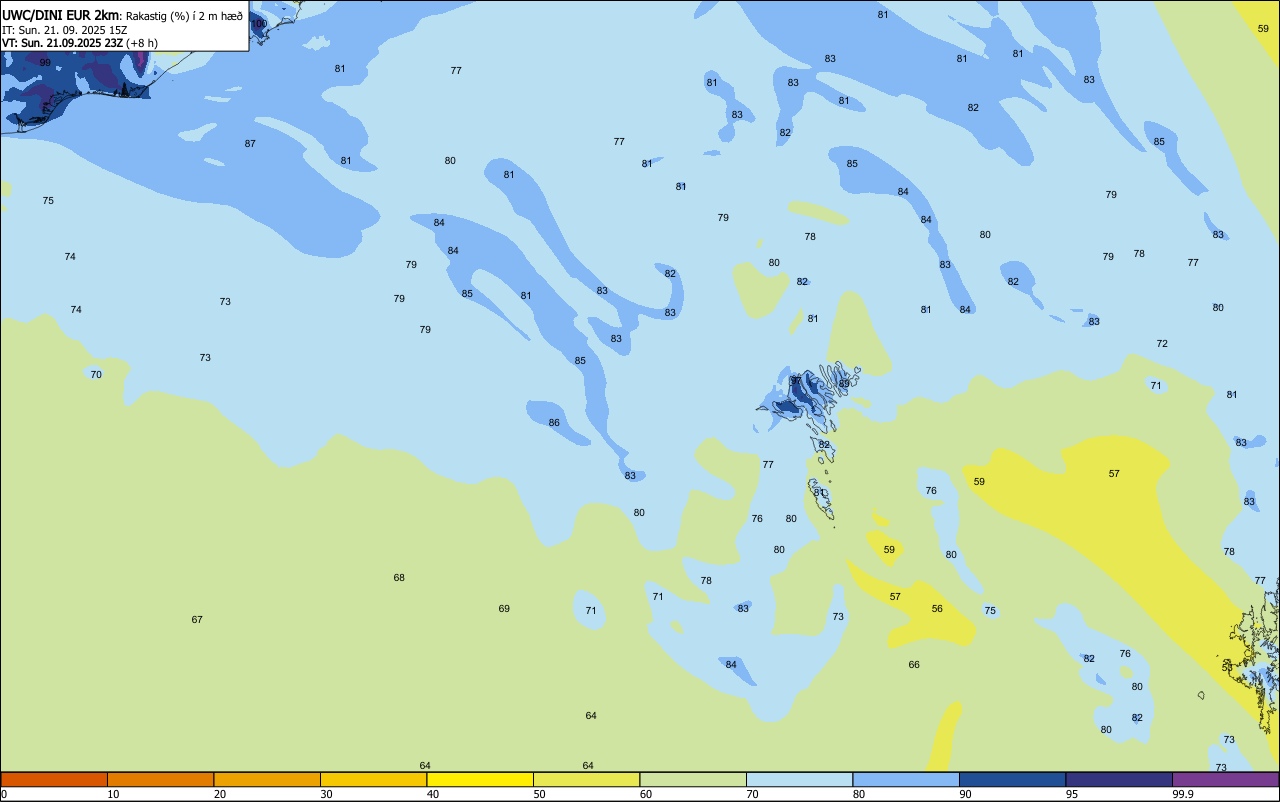The image size is (1280, 802).
Task: Select the '10' legend tick label
Action: (114, 794)
